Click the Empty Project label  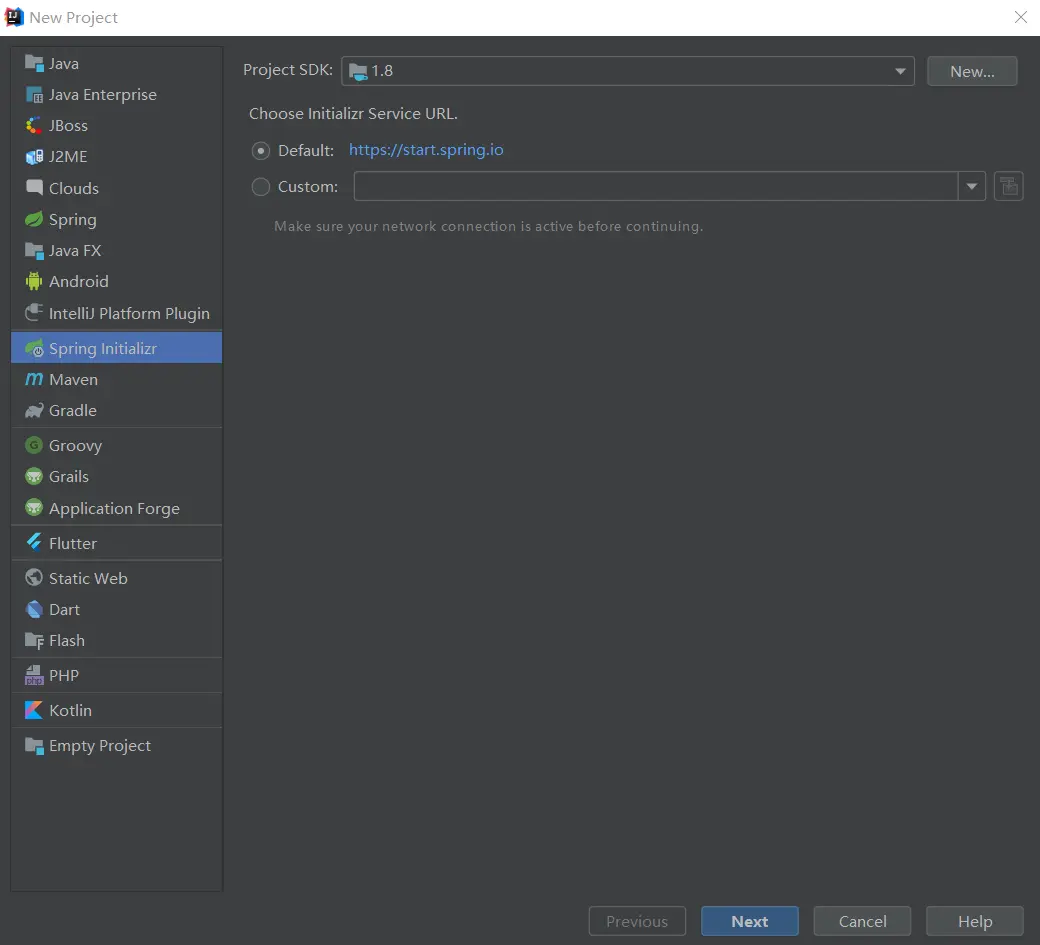100,746
